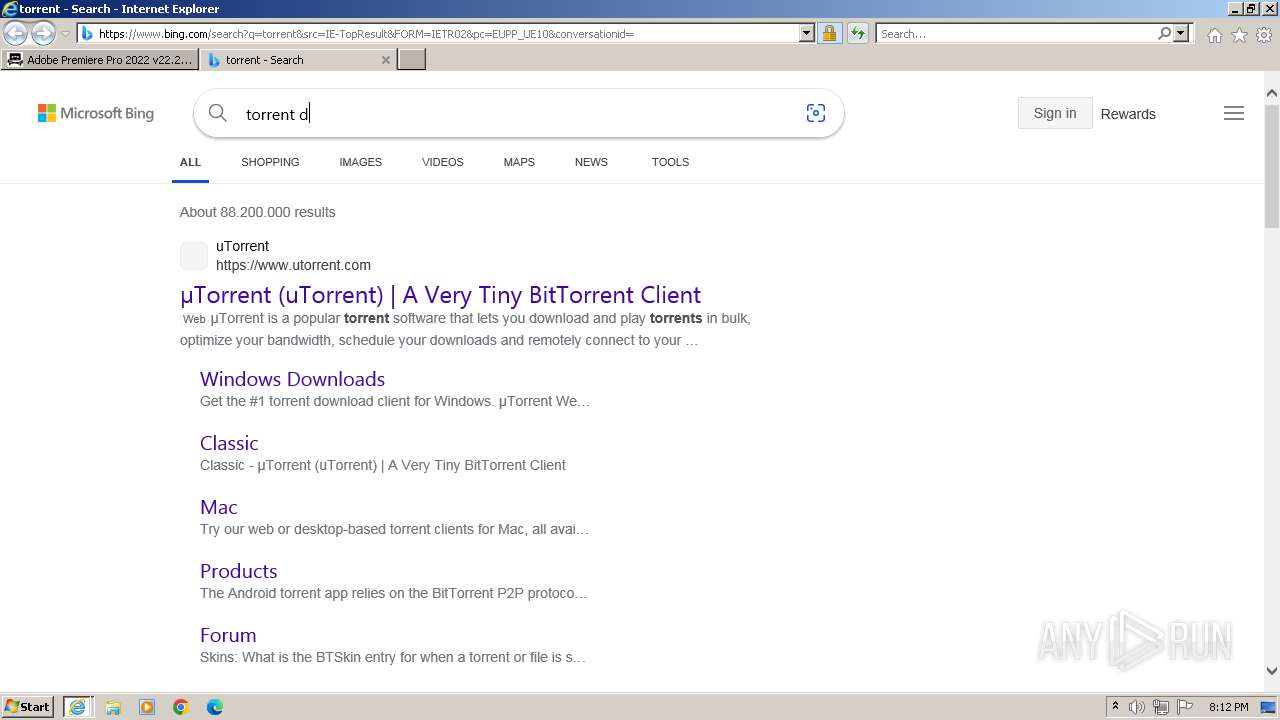Click the refresh page icon

858,33
